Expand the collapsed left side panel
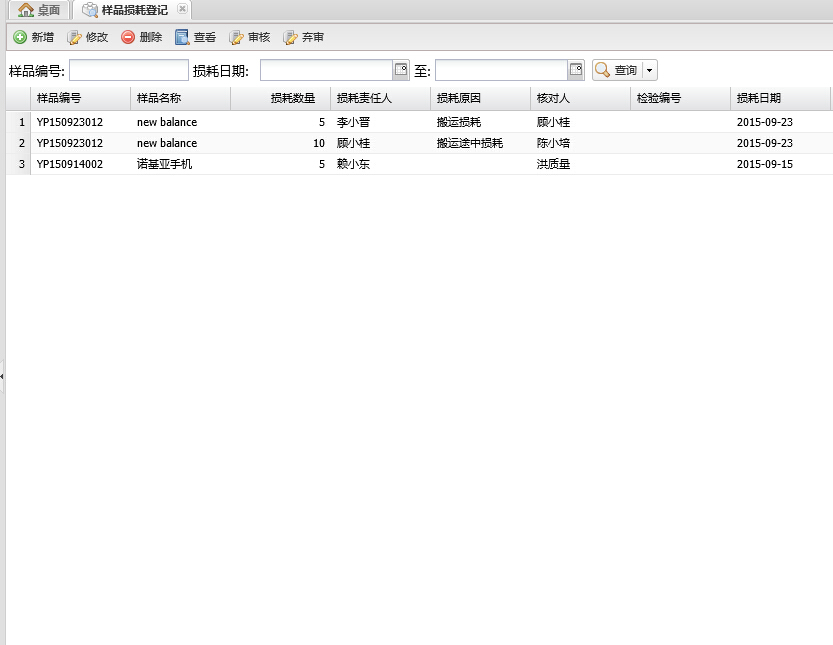 tap(2, 376)
